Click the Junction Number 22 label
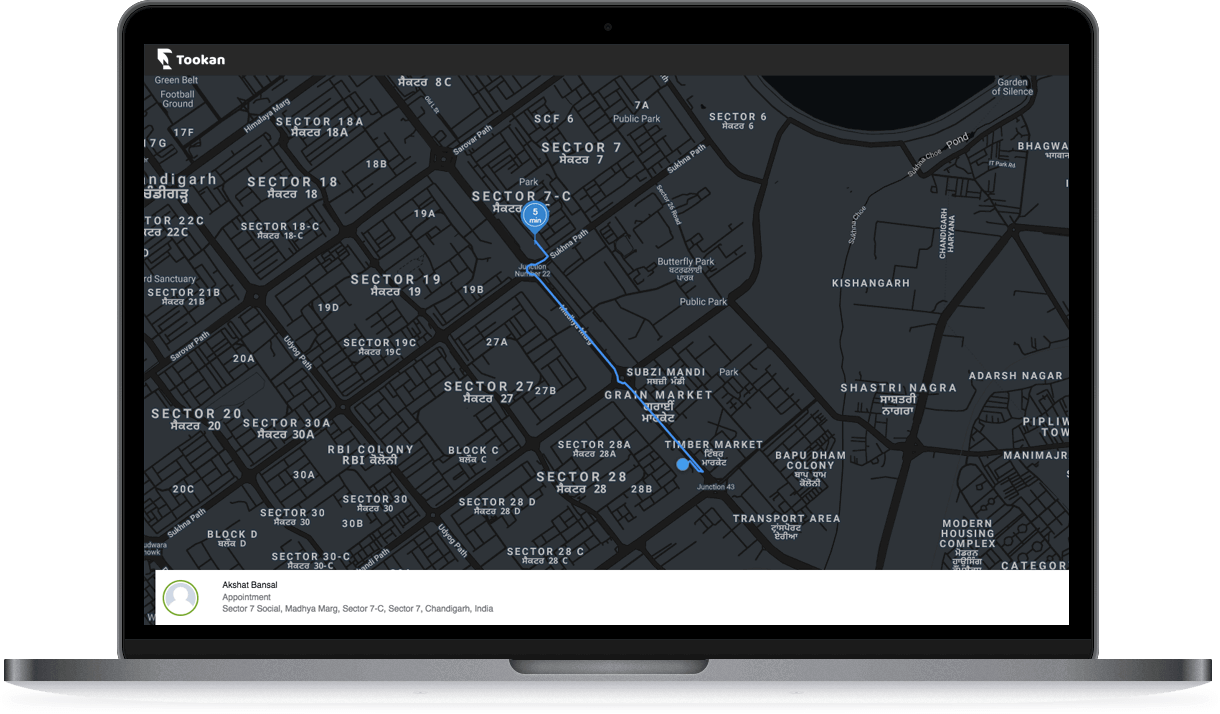The image size is (1220, 714). click(533, 270)
